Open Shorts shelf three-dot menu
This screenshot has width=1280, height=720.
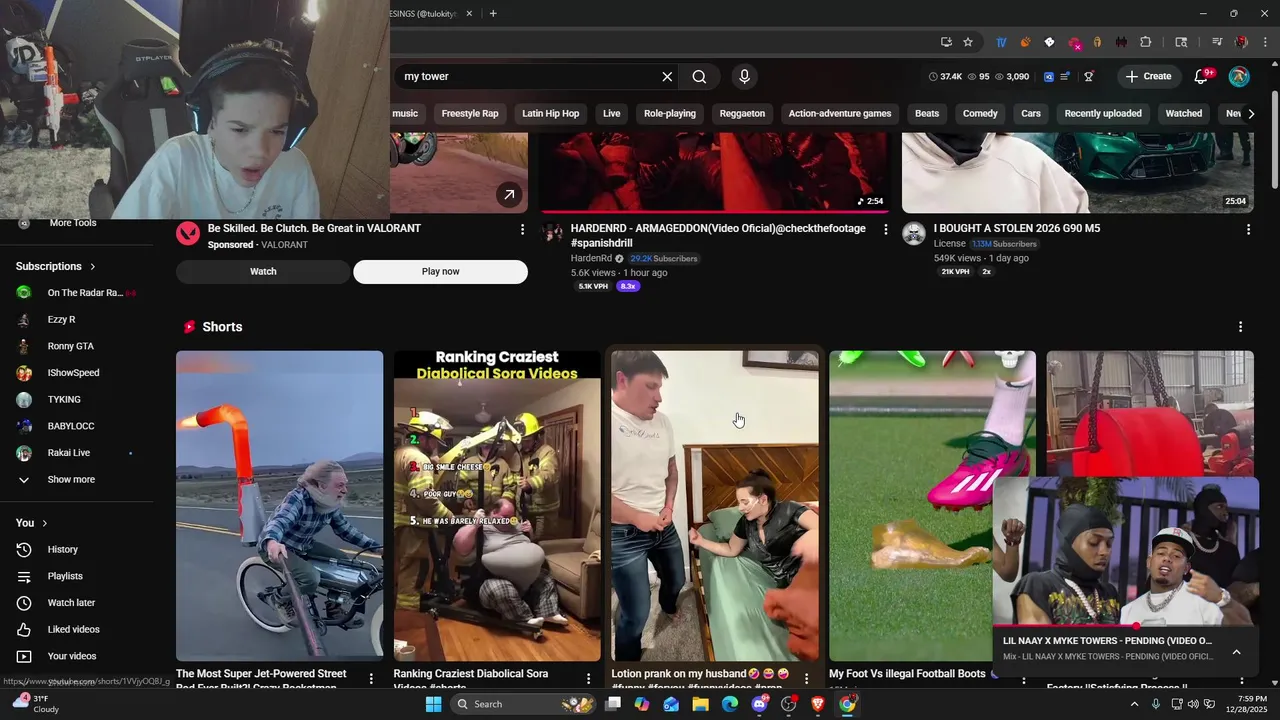pos(1240,327)
